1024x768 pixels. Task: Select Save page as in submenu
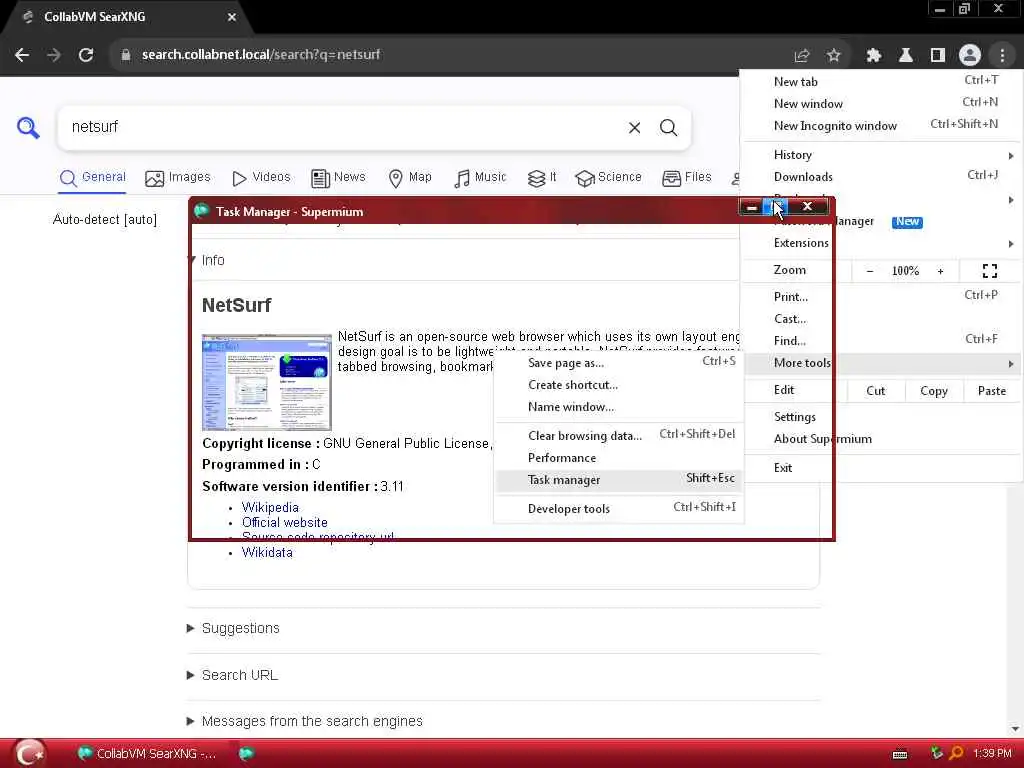point(618,363)
